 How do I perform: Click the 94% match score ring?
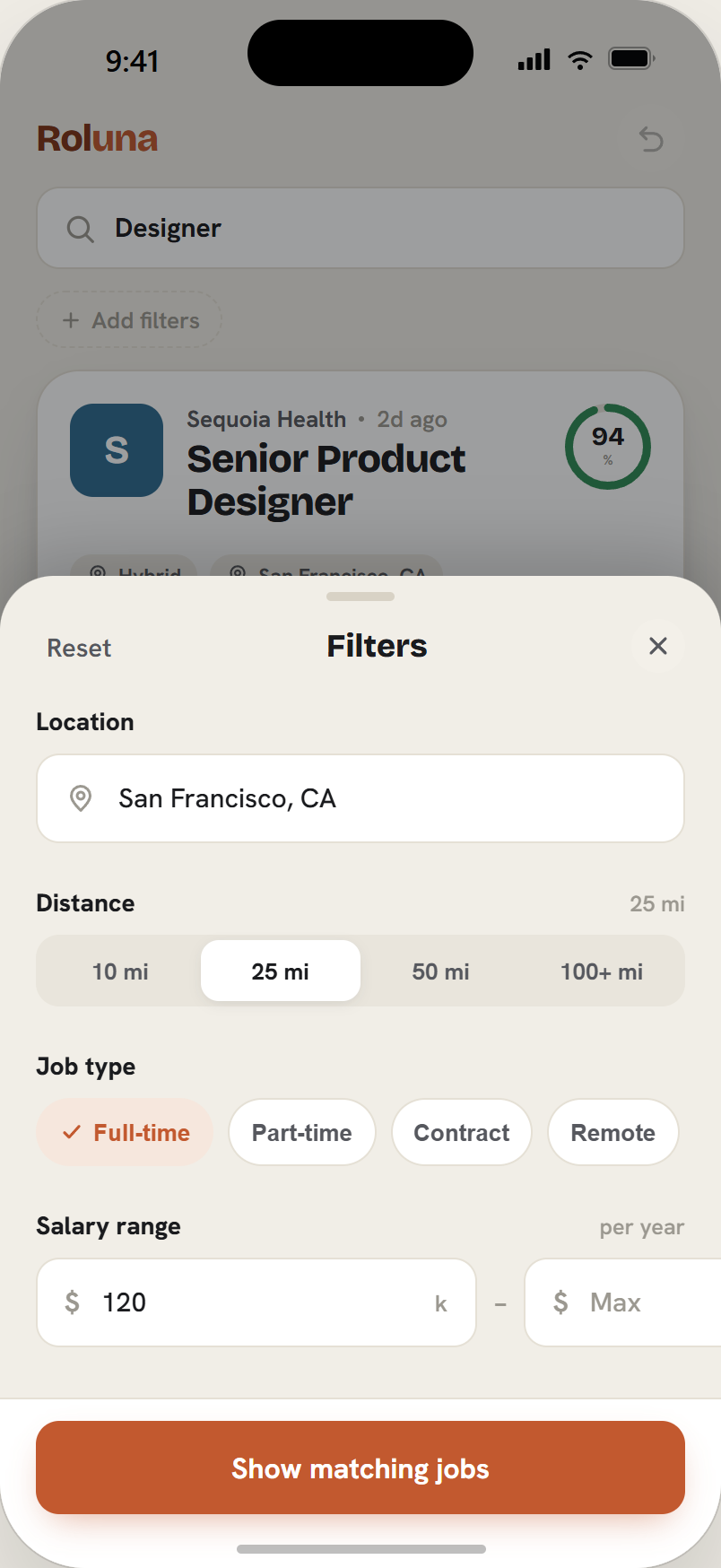point(608,447)
